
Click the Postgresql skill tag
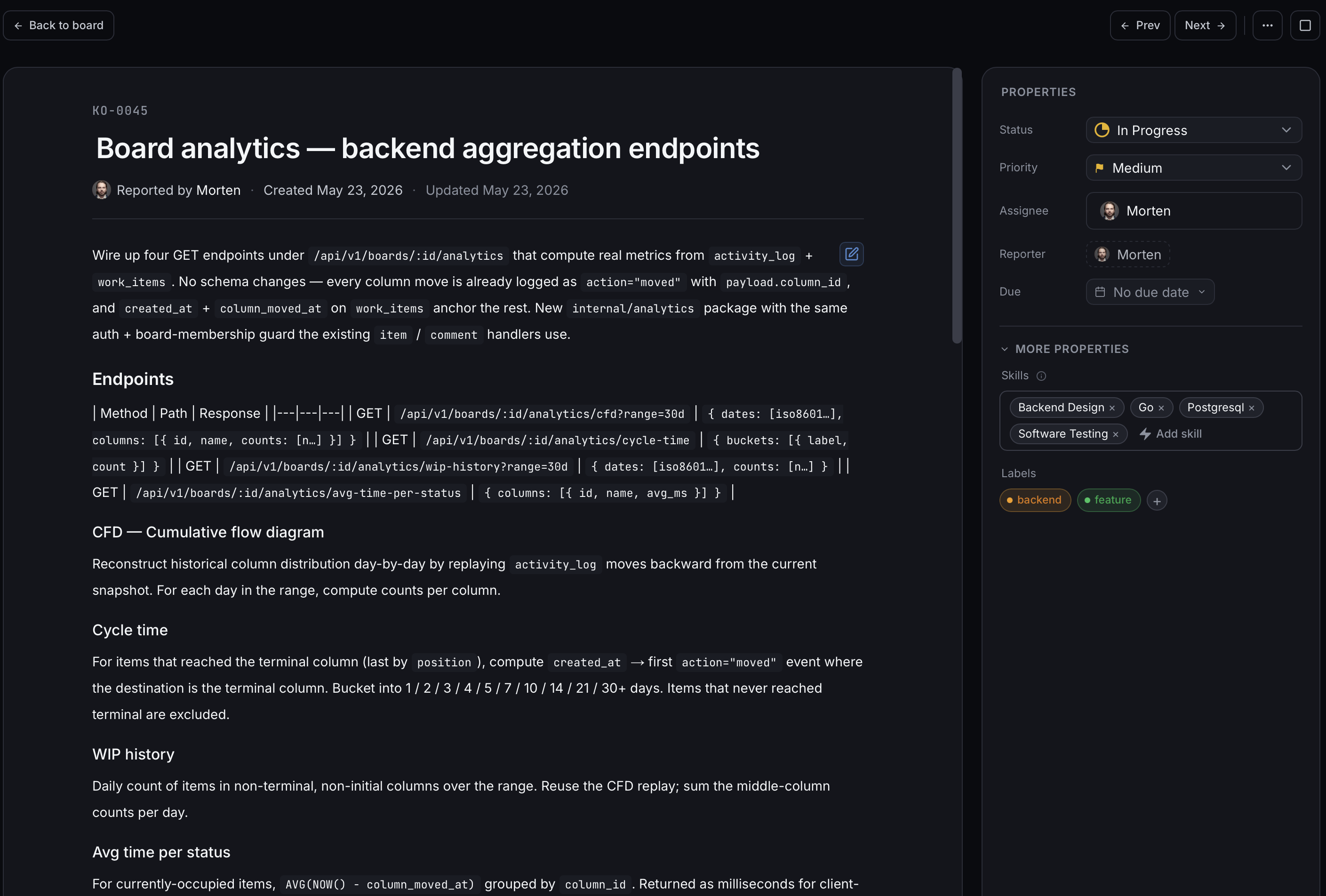(x=1221, y=408)
